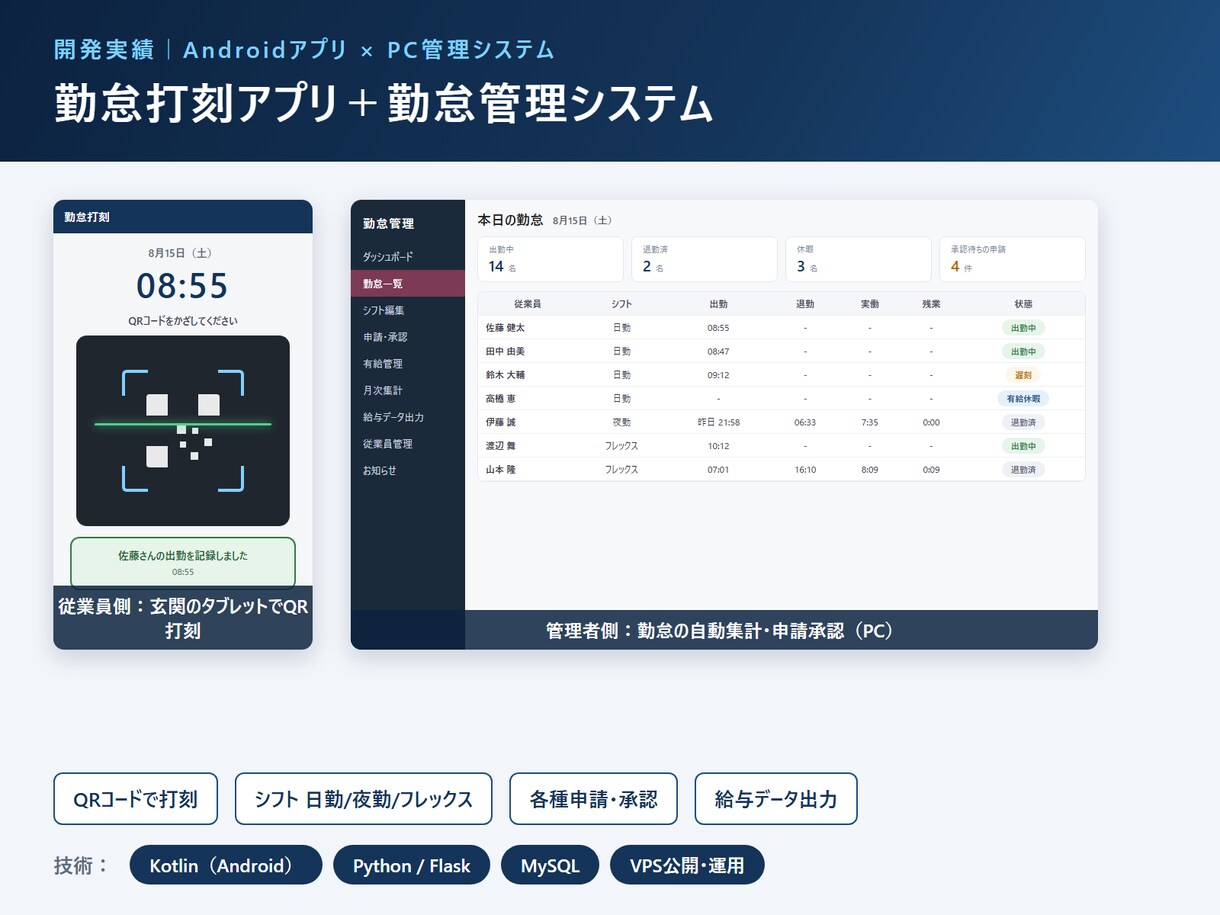
Task: Open ダッシュボード in the 勤怠管理 sidebar
Action: click(407, 257)
